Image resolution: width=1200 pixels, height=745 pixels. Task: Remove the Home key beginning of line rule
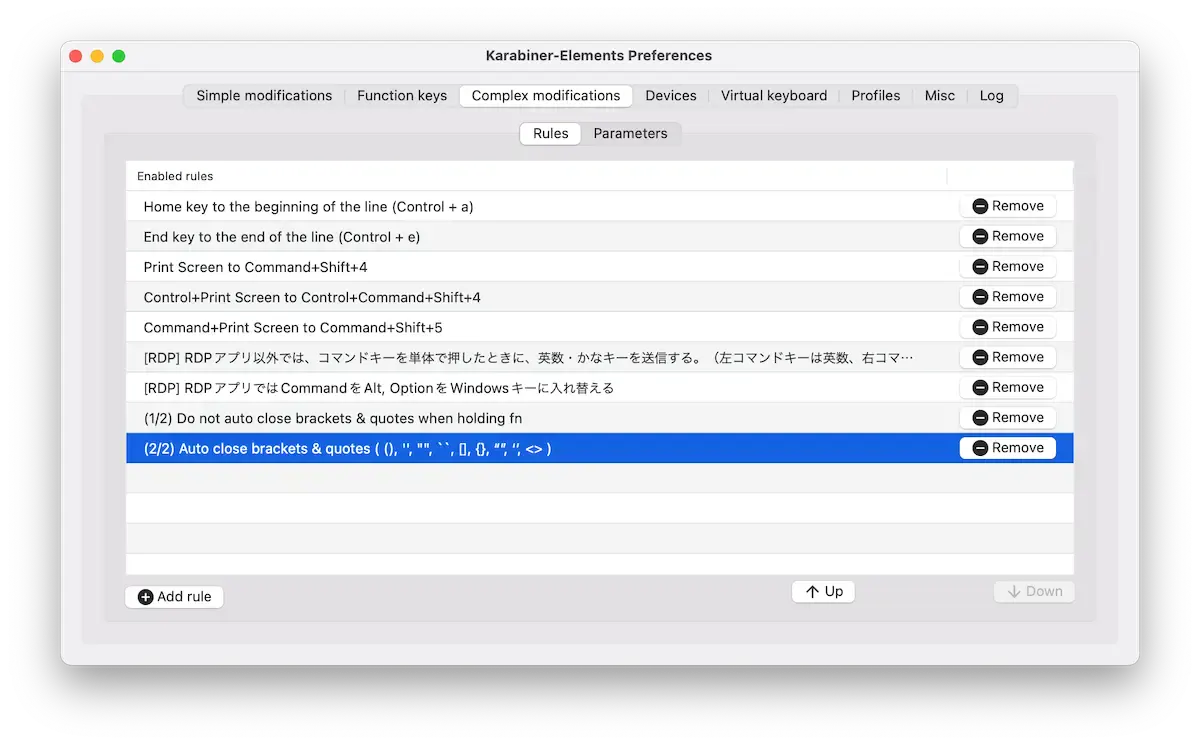[x=1008, y=206]
